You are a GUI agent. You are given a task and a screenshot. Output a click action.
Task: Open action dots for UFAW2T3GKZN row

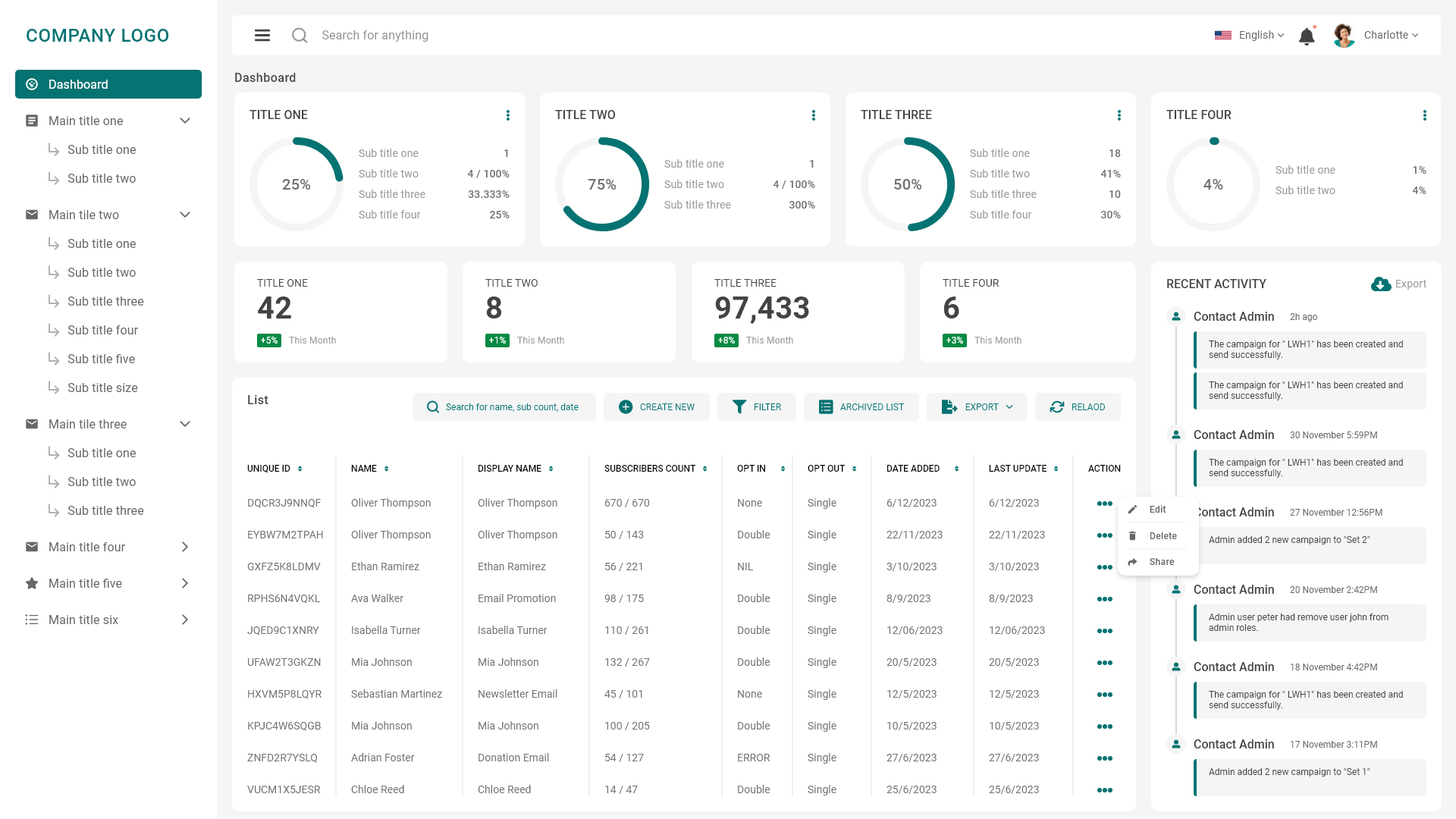1105,663
